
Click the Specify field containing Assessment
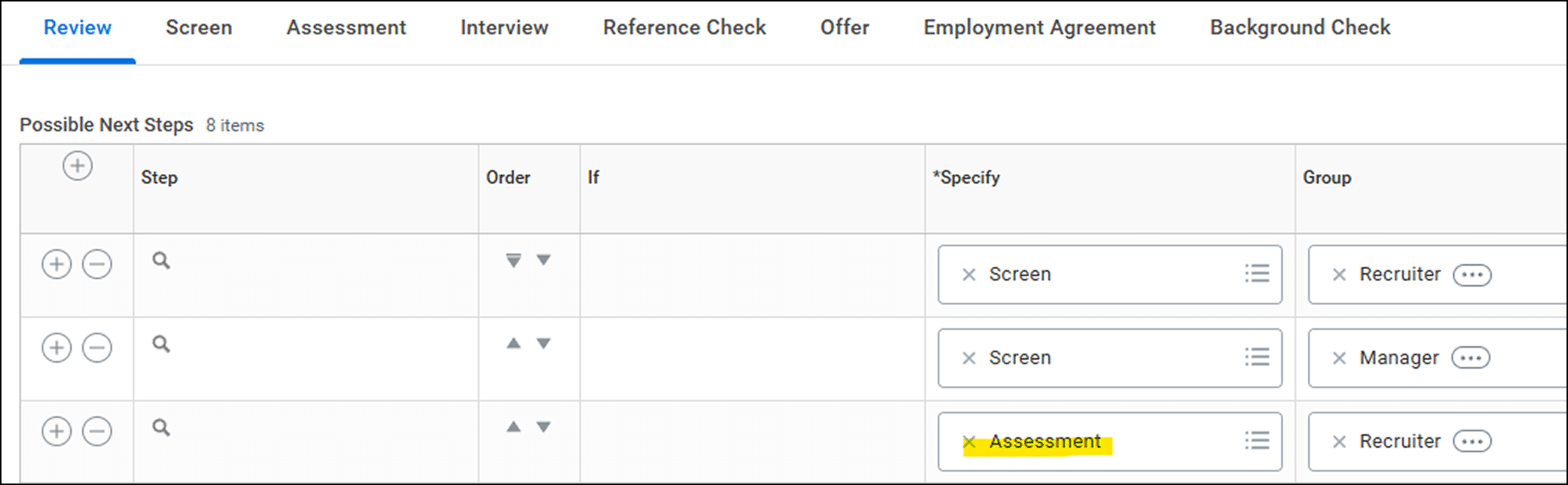(1165, 442)
